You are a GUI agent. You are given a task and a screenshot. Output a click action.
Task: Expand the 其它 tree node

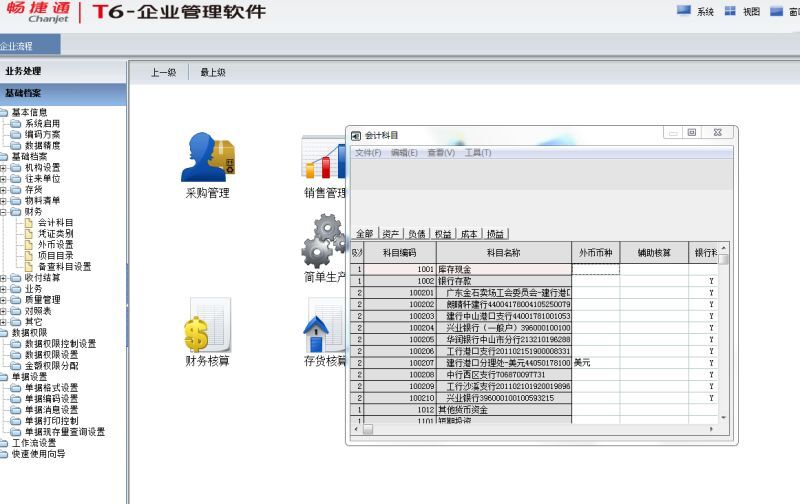(4, 322)
